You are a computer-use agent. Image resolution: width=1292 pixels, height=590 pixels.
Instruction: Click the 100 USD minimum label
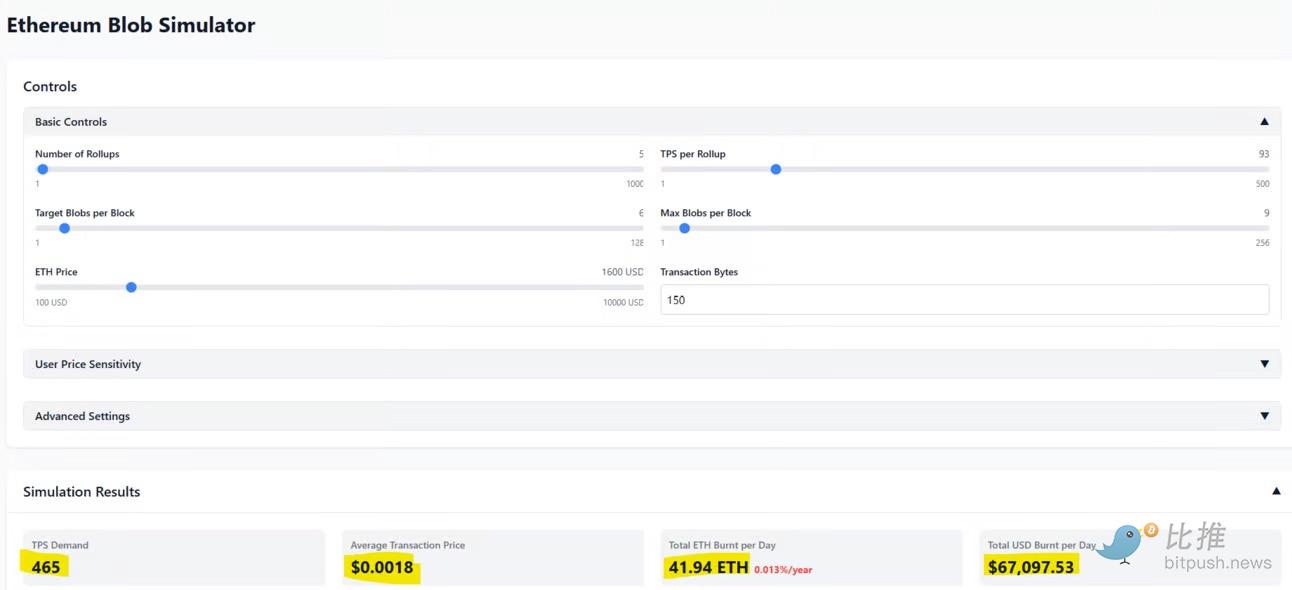(x=51, y=302)
